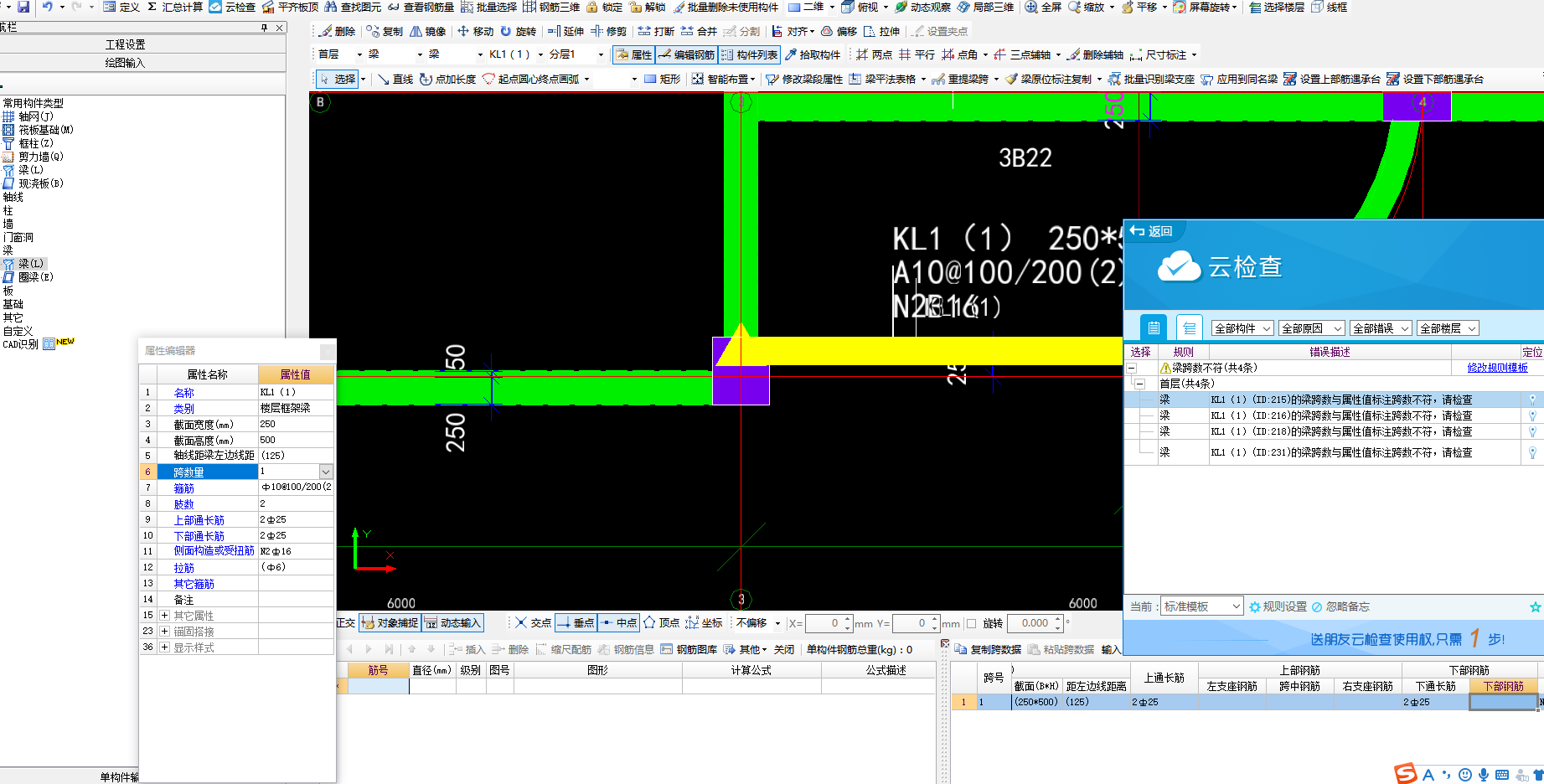1544x784 pixels.
Task: Start 动态观察 orbit view
Action: [922, 7]
